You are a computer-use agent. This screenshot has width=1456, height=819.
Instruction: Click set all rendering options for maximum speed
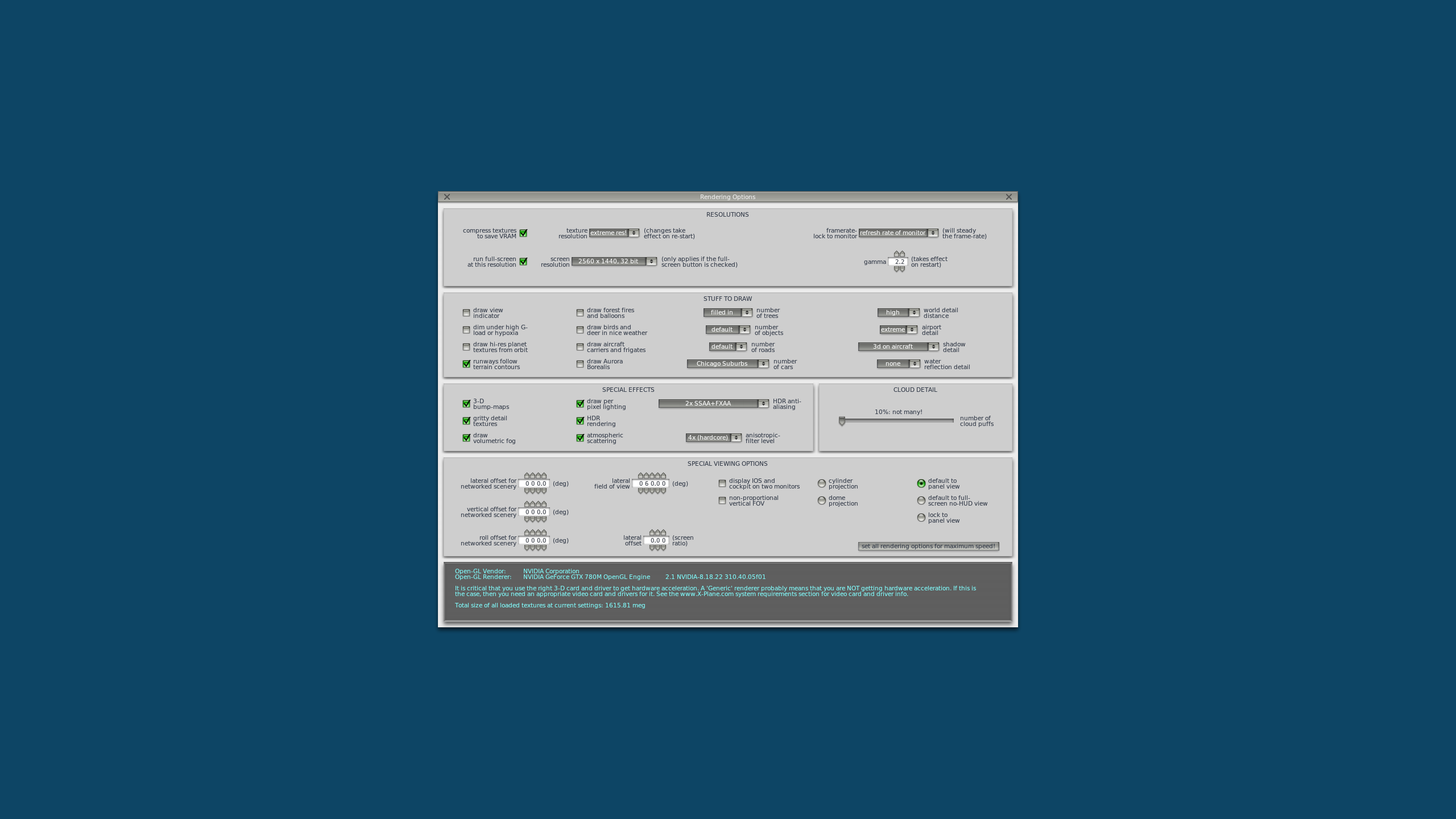[928, 546]
